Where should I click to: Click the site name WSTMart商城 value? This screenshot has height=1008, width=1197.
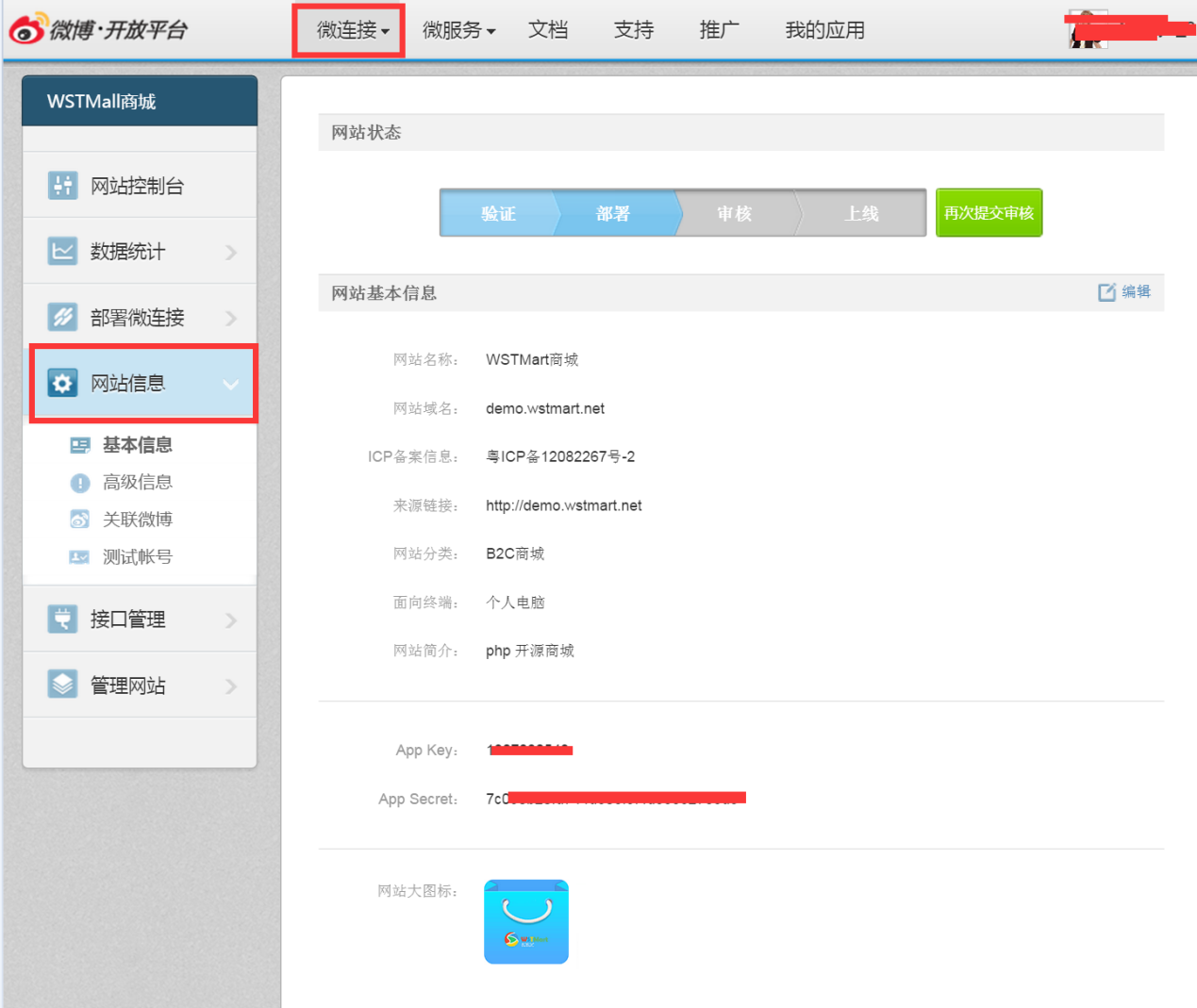(532, 359)
